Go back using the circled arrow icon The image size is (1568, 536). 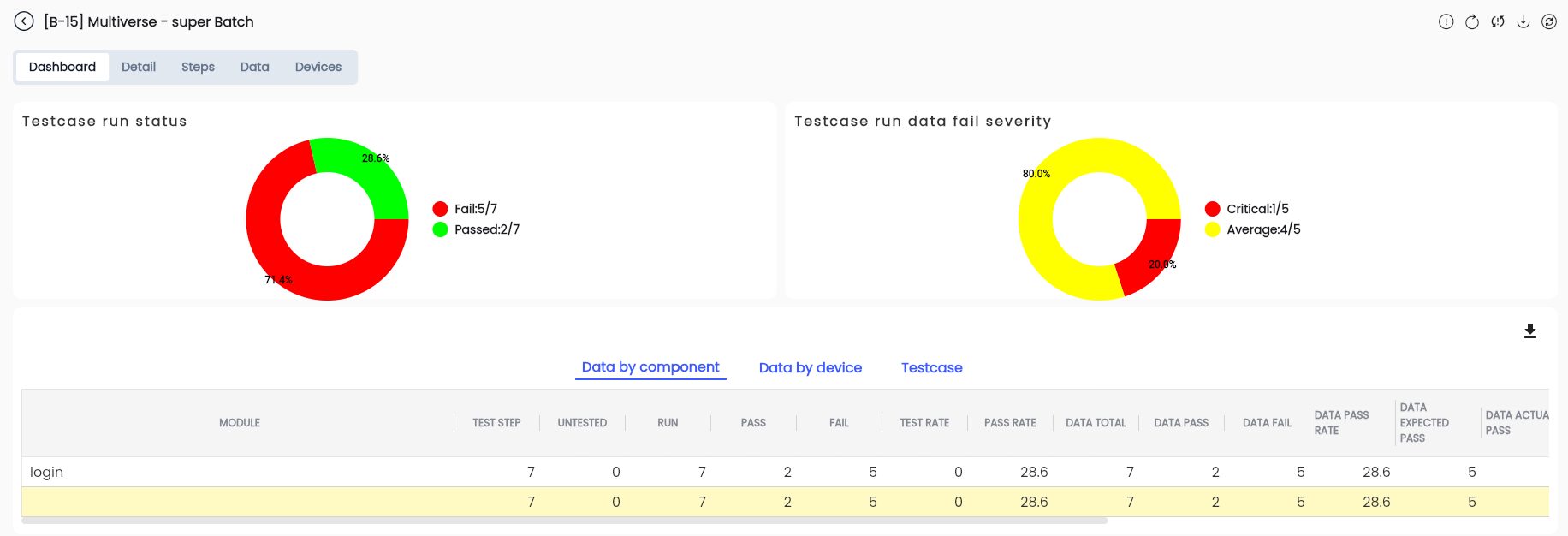click(24, 21)
